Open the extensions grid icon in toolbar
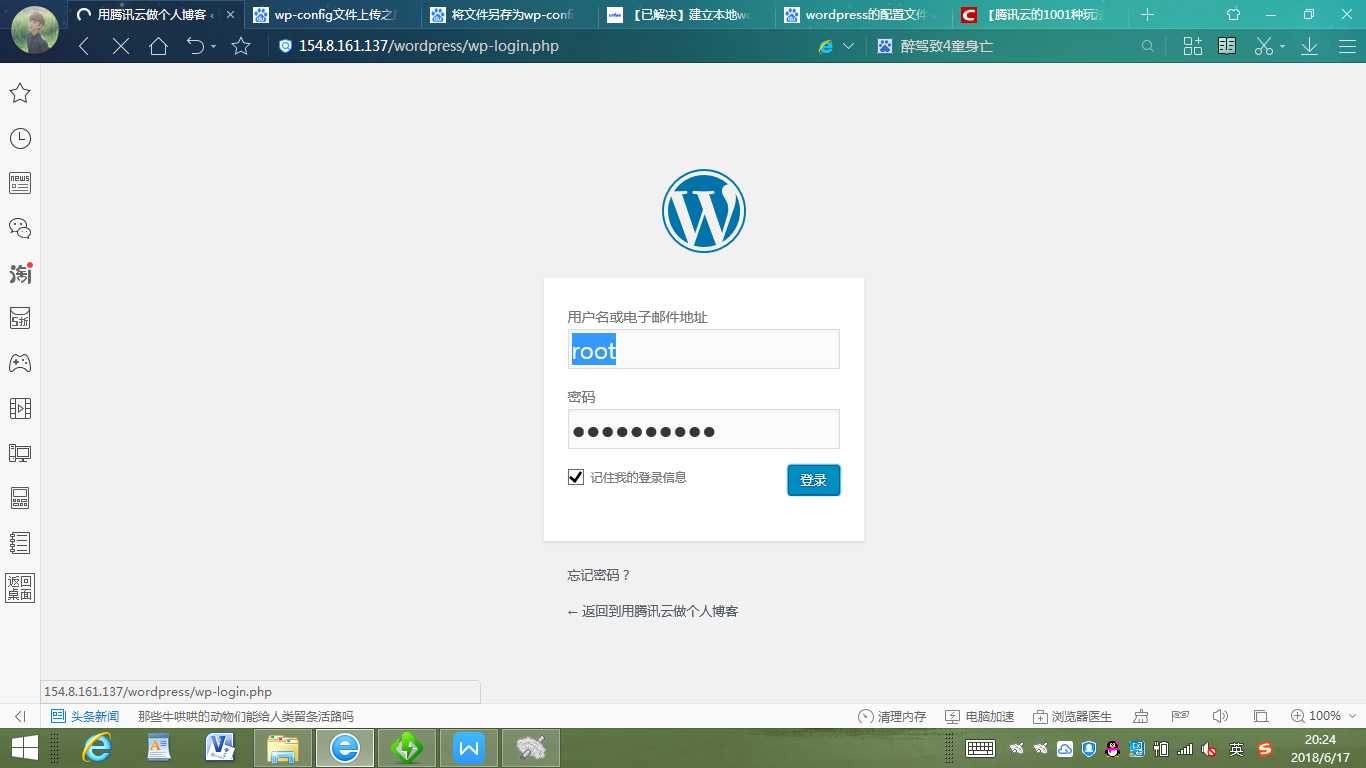This screenshot has height=768, width=1366. [1192, 46]
